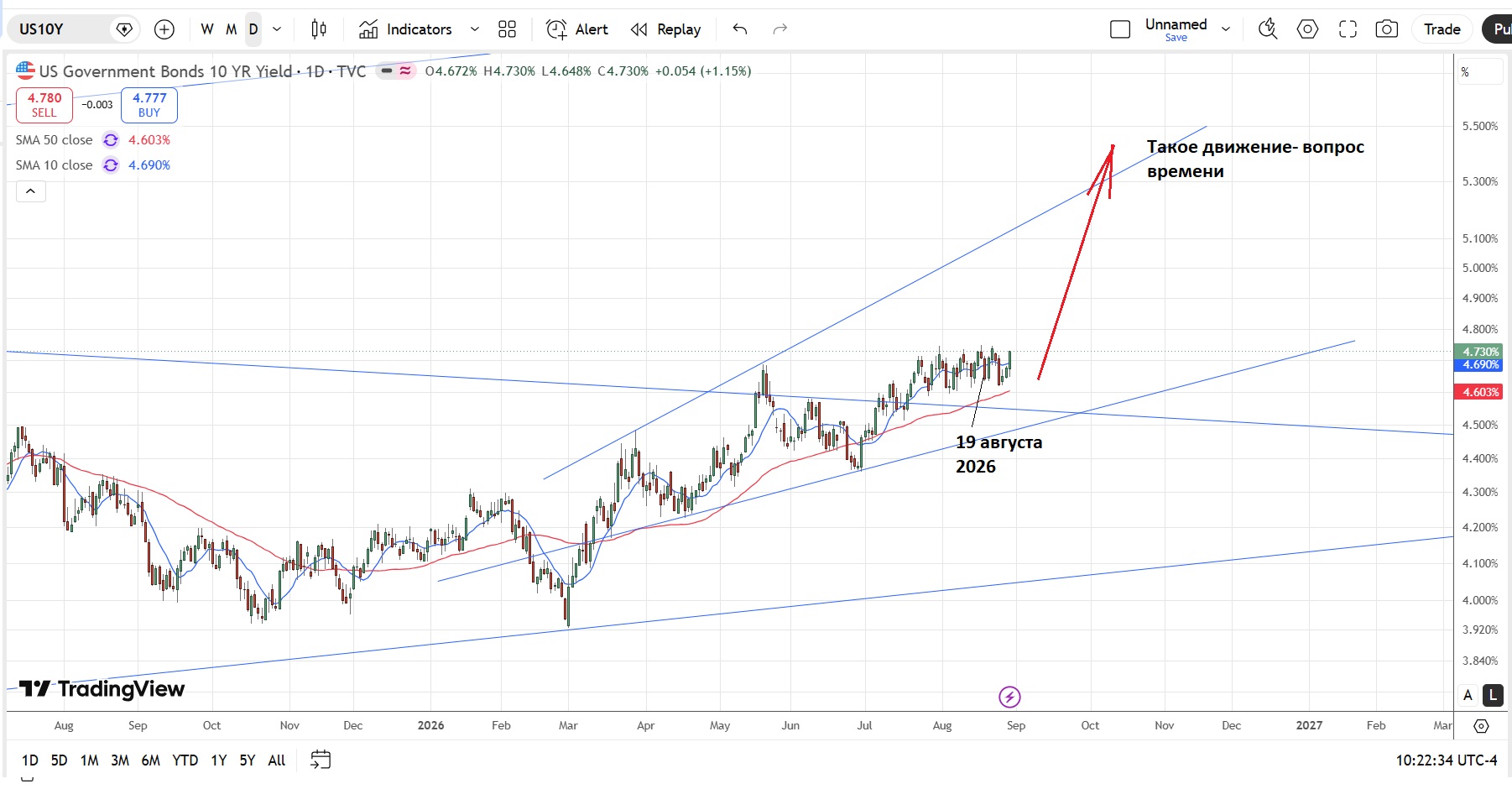Click the Unnamed Save layout button
Viewport: 1512px width, 789px height.
pos(1176,29)
